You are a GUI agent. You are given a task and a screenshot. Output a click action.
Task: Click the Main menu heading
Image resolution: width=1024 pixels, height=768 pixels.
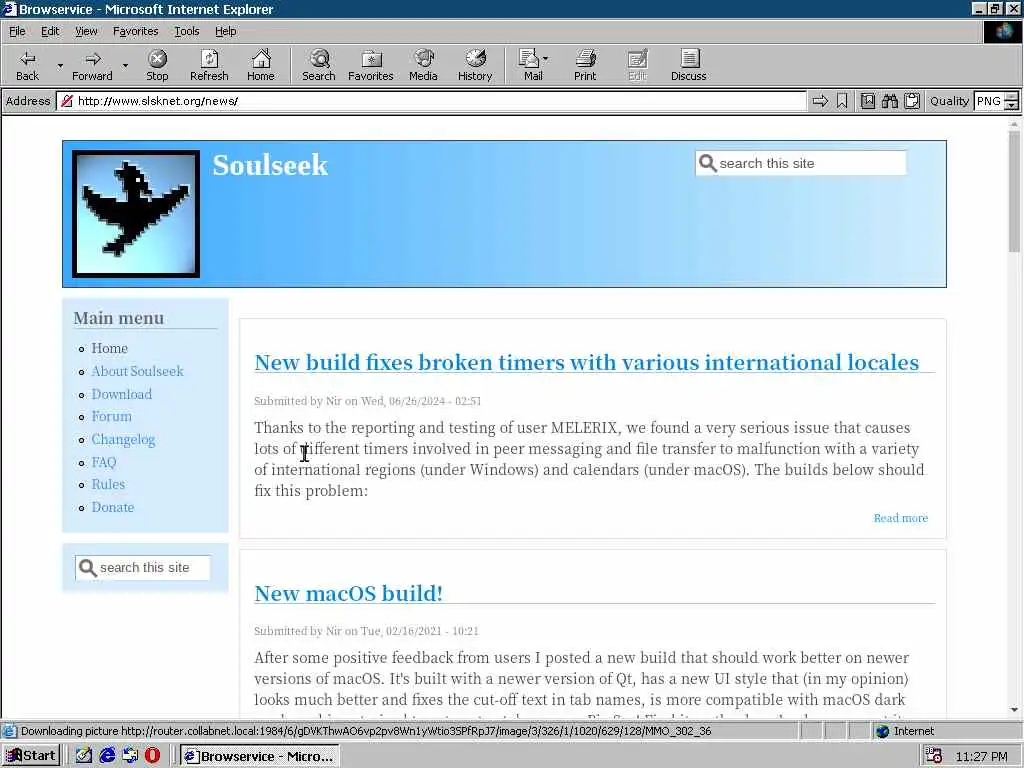[x=119, y=318]
